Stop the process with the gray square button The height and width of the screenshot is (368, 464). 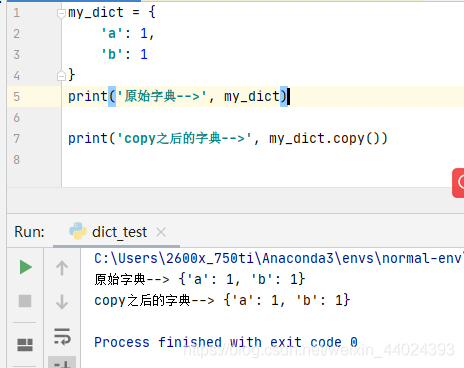pos(25,301)
